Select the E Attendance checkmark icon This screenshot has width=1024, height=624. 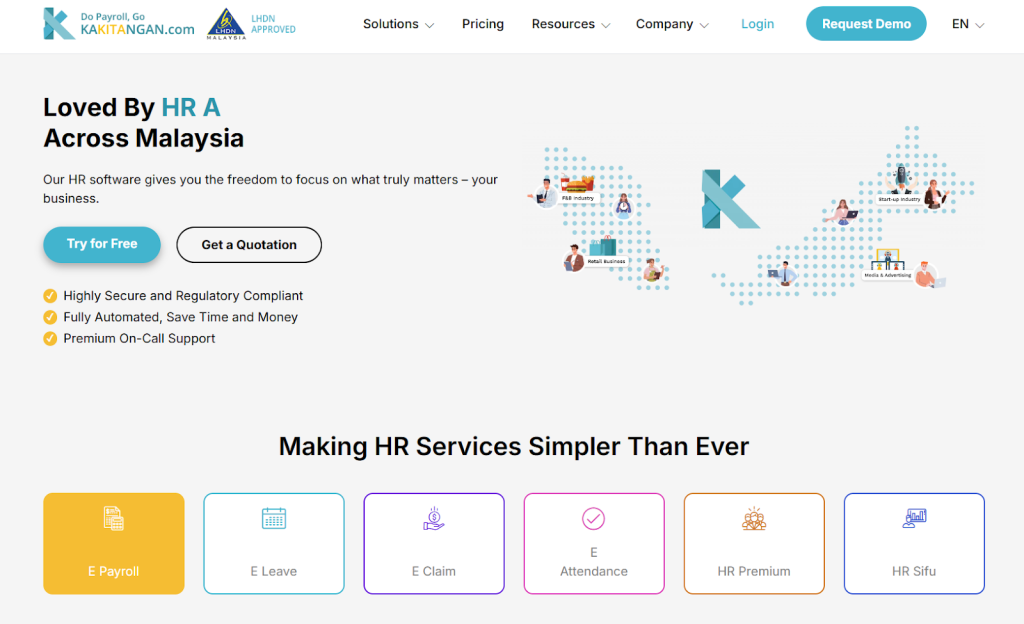pyautogui.click(x=594, y=518)
